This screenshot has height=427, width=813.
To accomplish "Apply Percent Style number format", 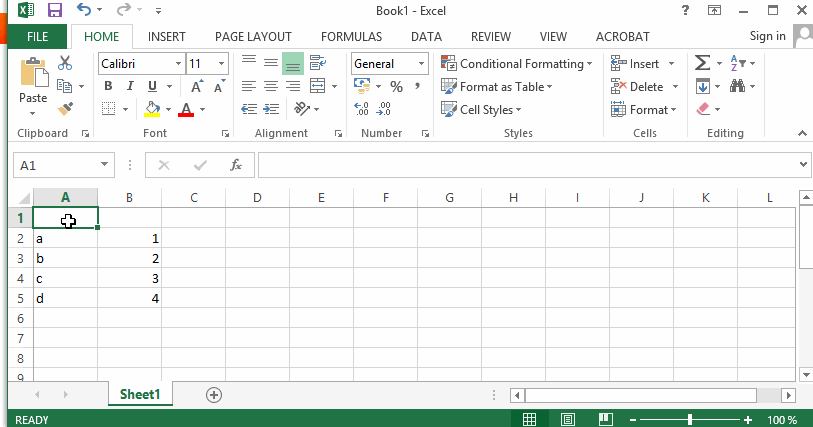I will [397, 86].
